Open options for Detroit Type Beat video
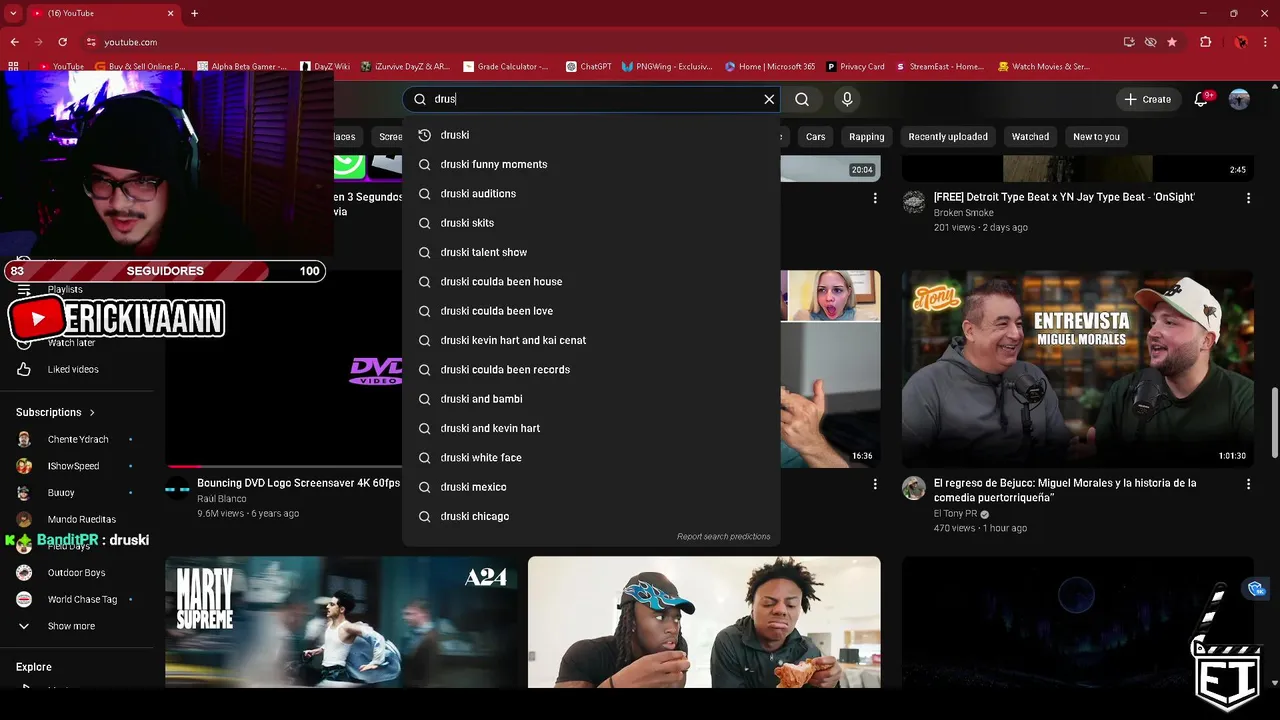Screen dimensions: 1280x720 pos(1248,198)
